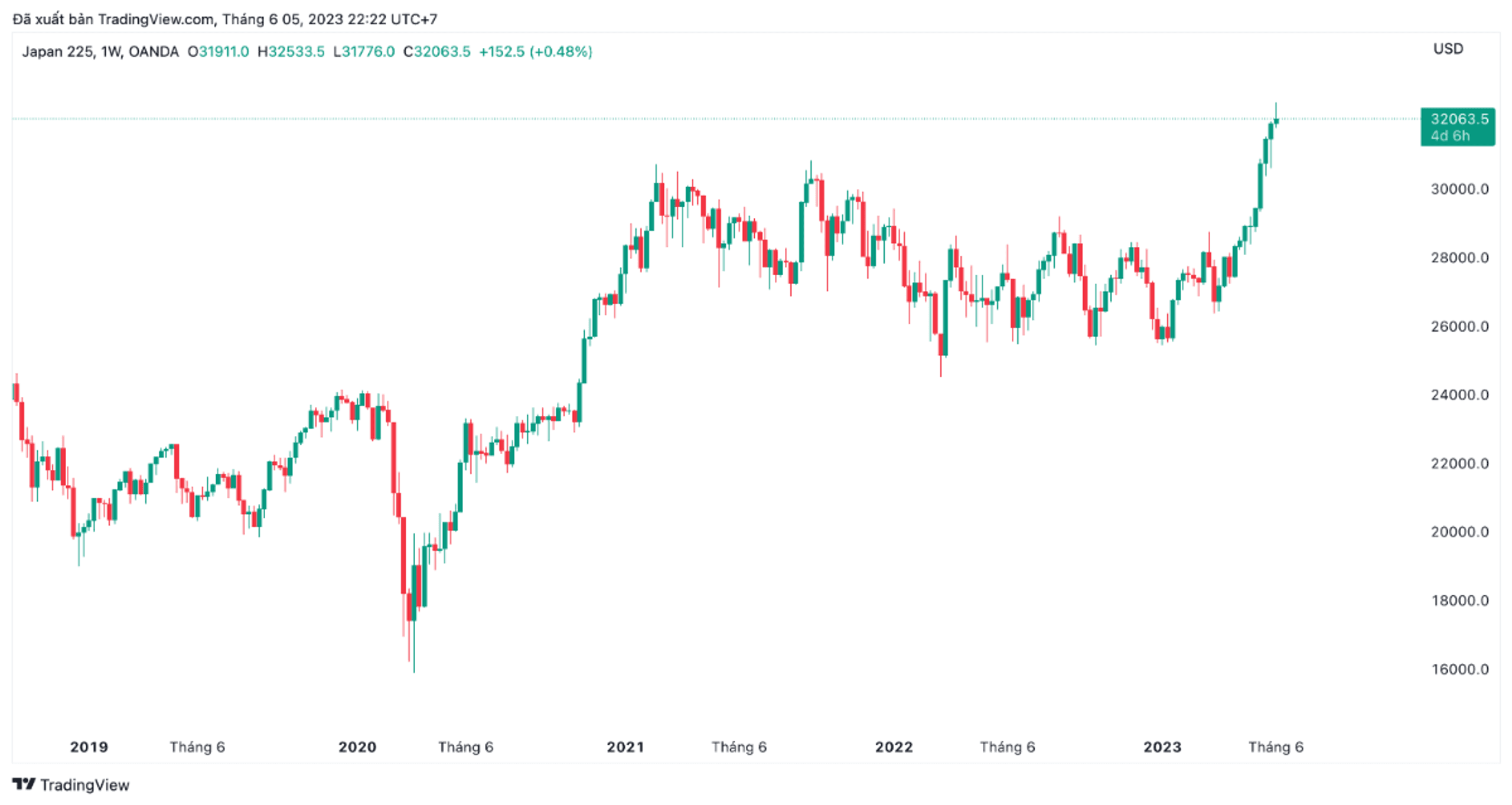Click the High value H32533.5

(291, 51)
